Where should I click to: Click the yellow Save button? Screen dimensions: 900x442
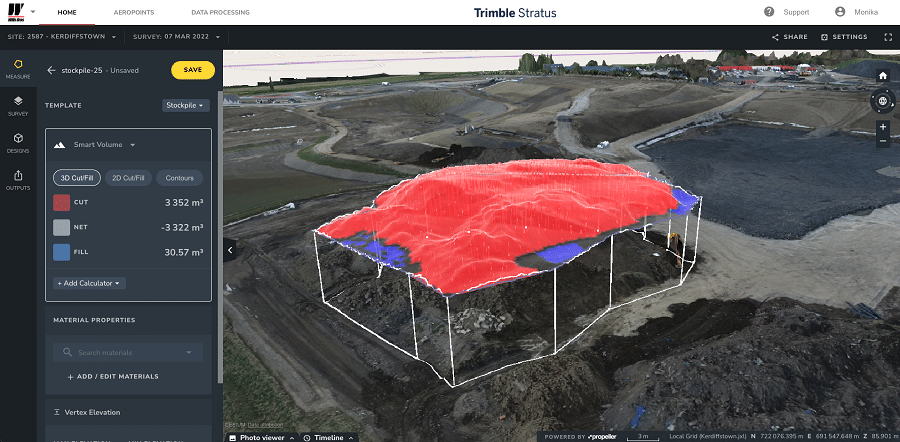[x=192, y=70]
